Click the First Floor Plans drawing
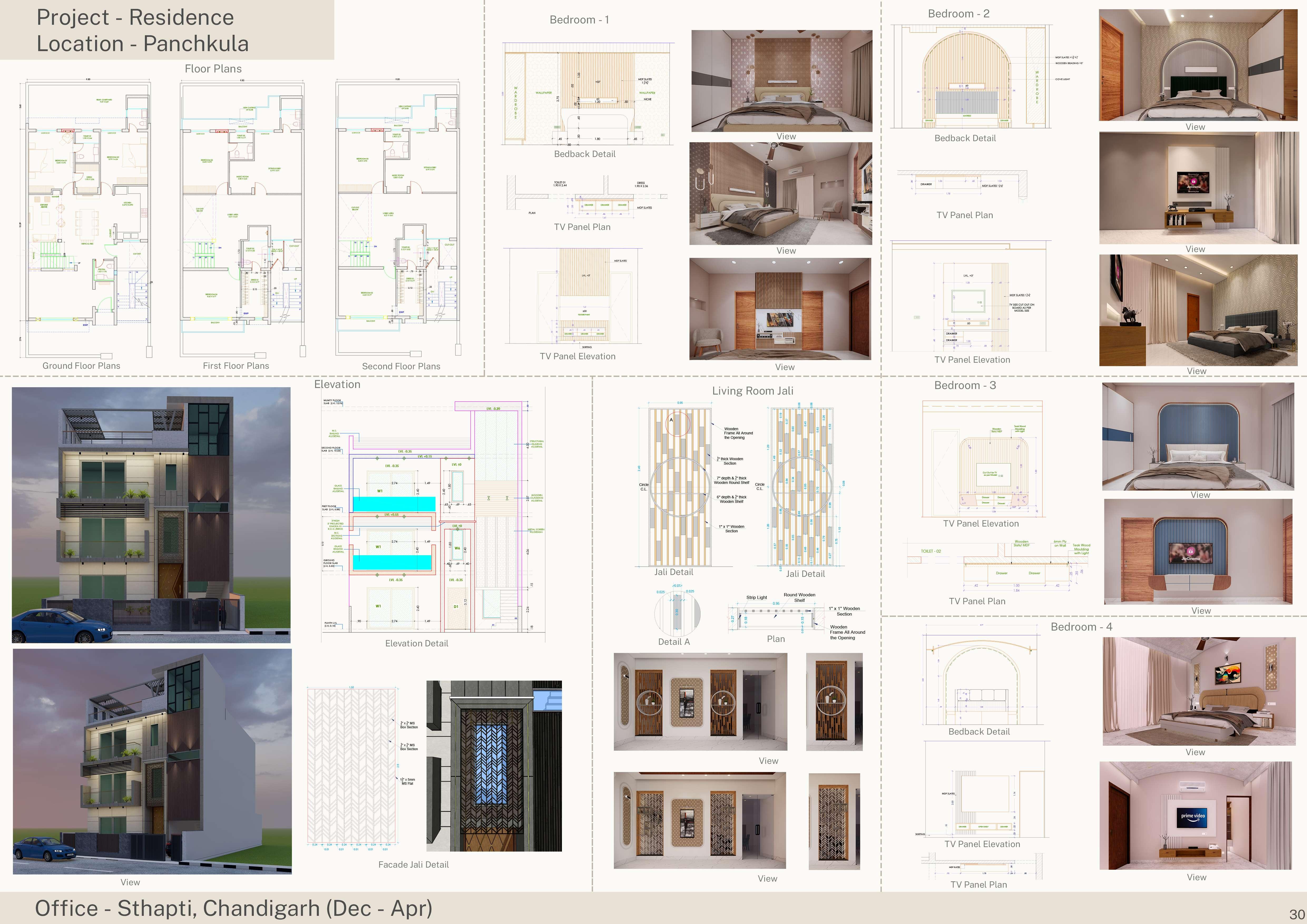Viewport: 1307px width, 924px height. tap(242, 219)
